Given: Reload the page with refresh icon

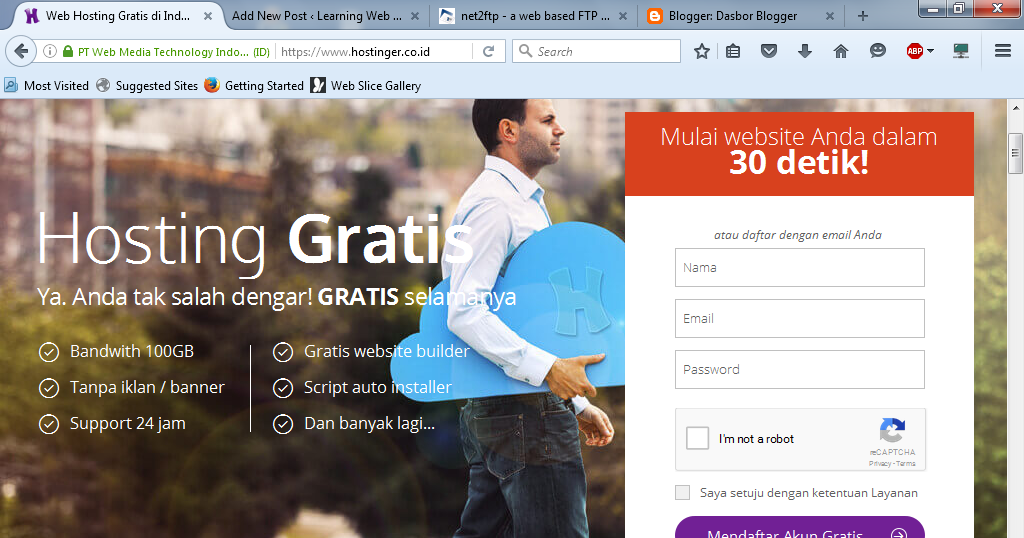Looking at the screenshot, I should click(x=488, y=51).
